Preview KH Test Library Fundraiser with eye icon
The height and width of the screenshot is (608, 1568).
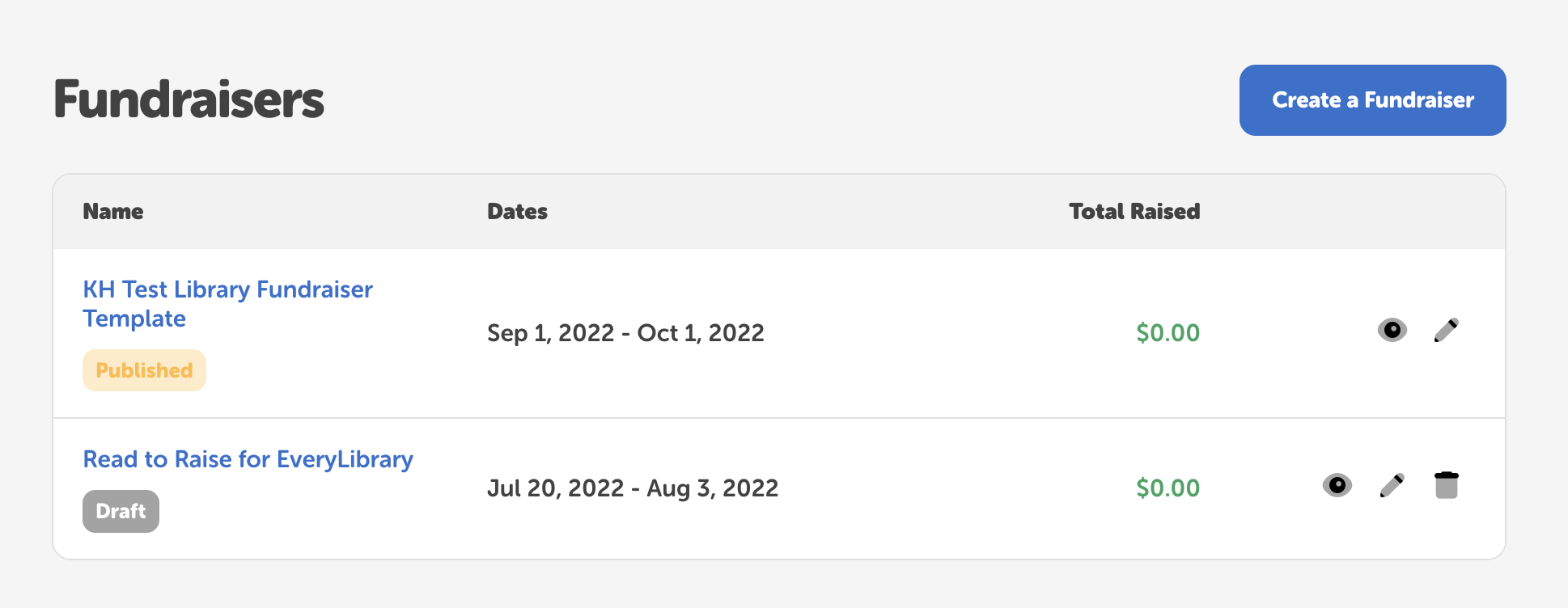[1392, 330]
